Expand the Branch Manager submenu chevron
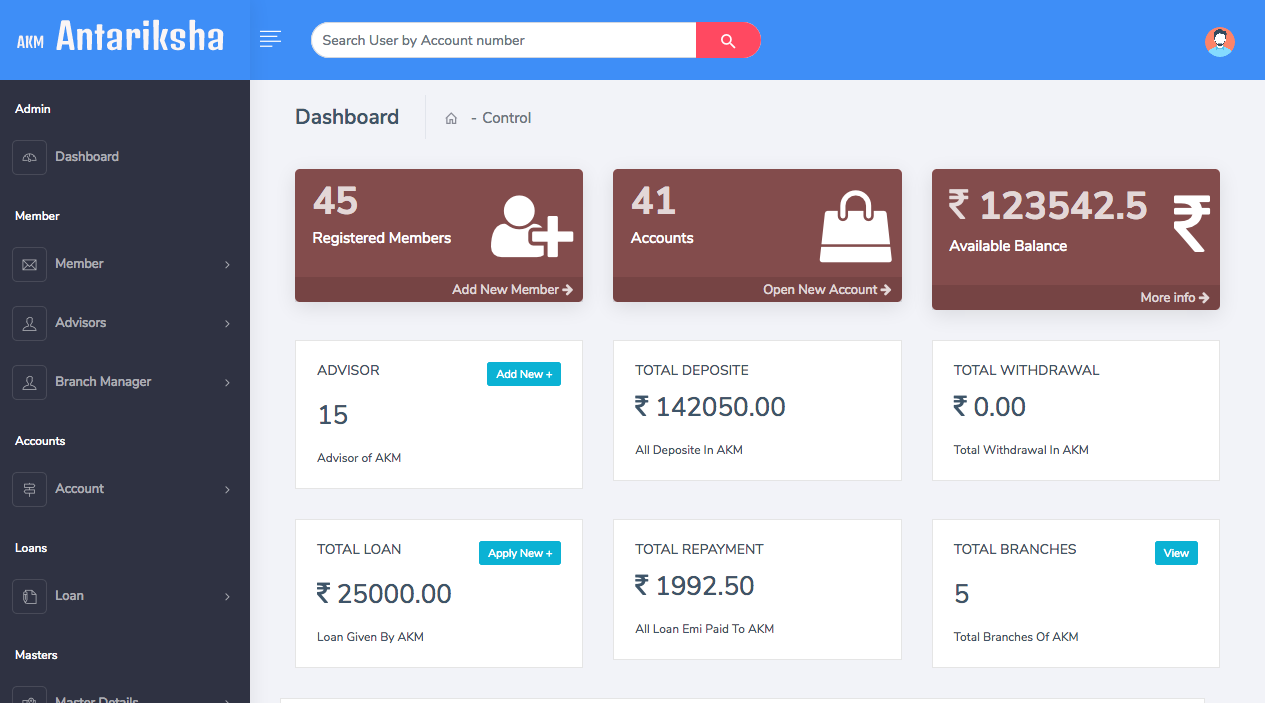This screenshot has width=1265, height=703. coord(227,383)
